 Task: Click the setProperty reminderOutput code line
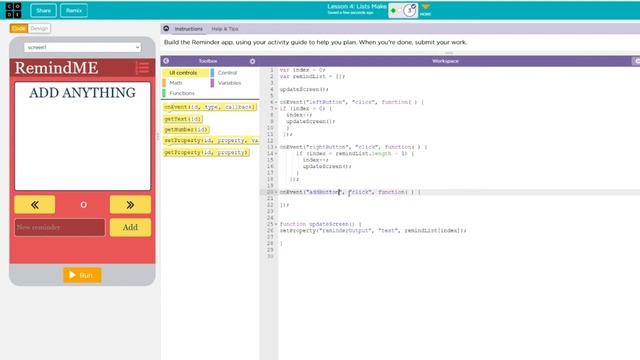coord(373,231)
